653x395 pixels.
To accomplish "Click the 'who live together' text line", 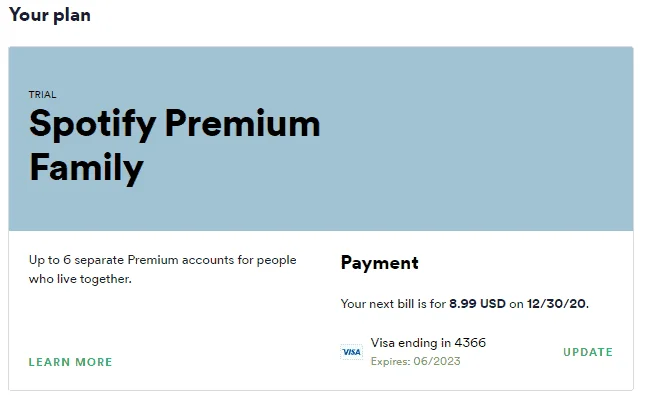I will 80,279.
